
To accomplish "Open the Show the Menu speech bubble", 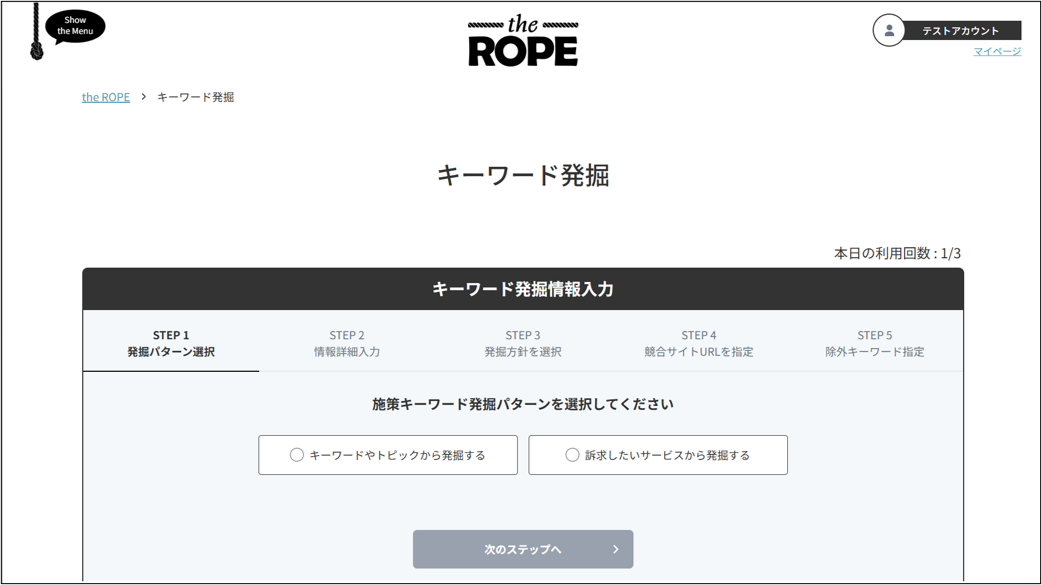I will [x=75, y=26].
